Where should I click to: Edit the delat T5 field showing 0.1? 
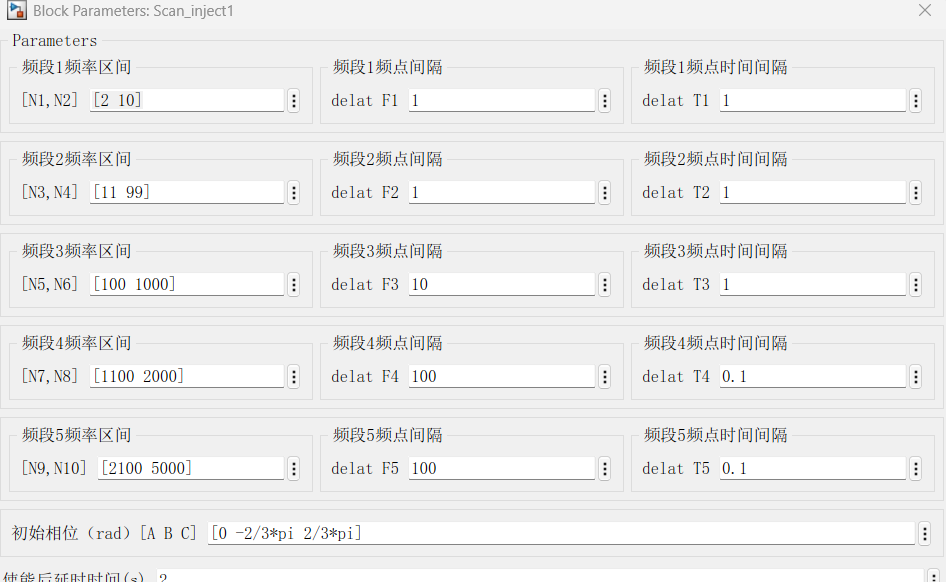[813, 468]
